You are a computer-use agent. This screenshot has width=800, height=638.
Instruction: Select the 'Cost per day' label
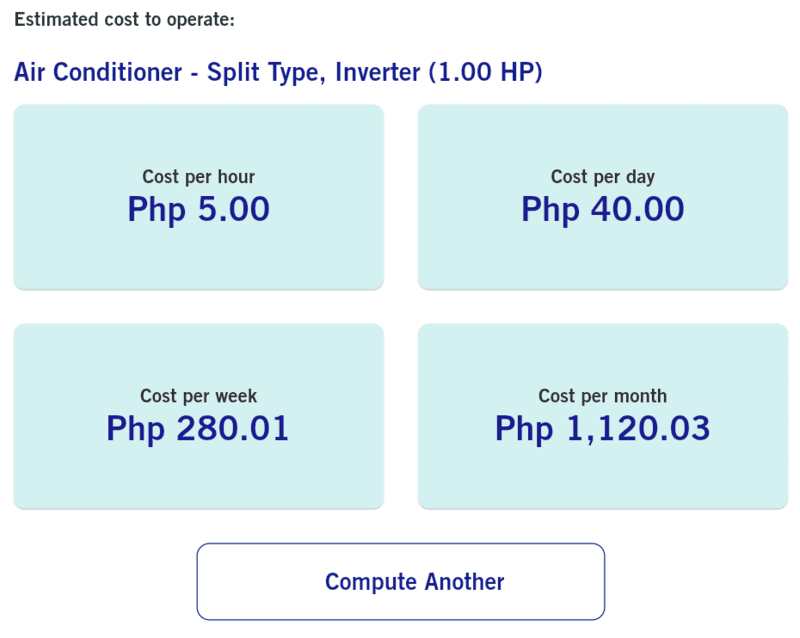pyautogui.click(x=602, y=177)
